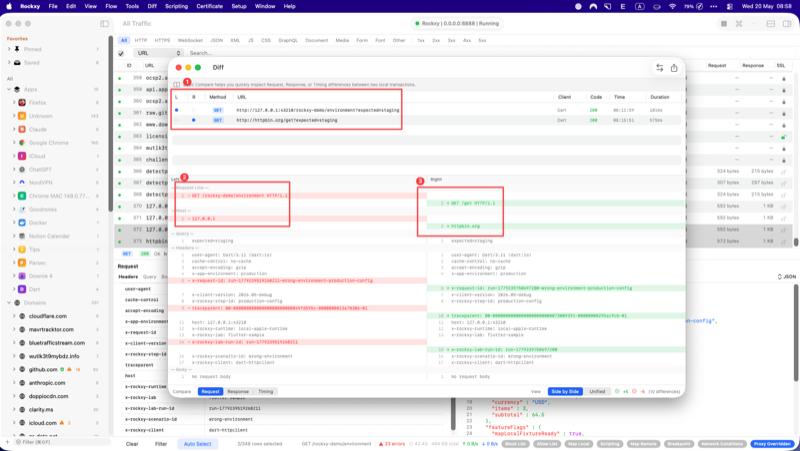
Task: Switch Diff compare to Response tab
Action: click(x=238, y=391)
